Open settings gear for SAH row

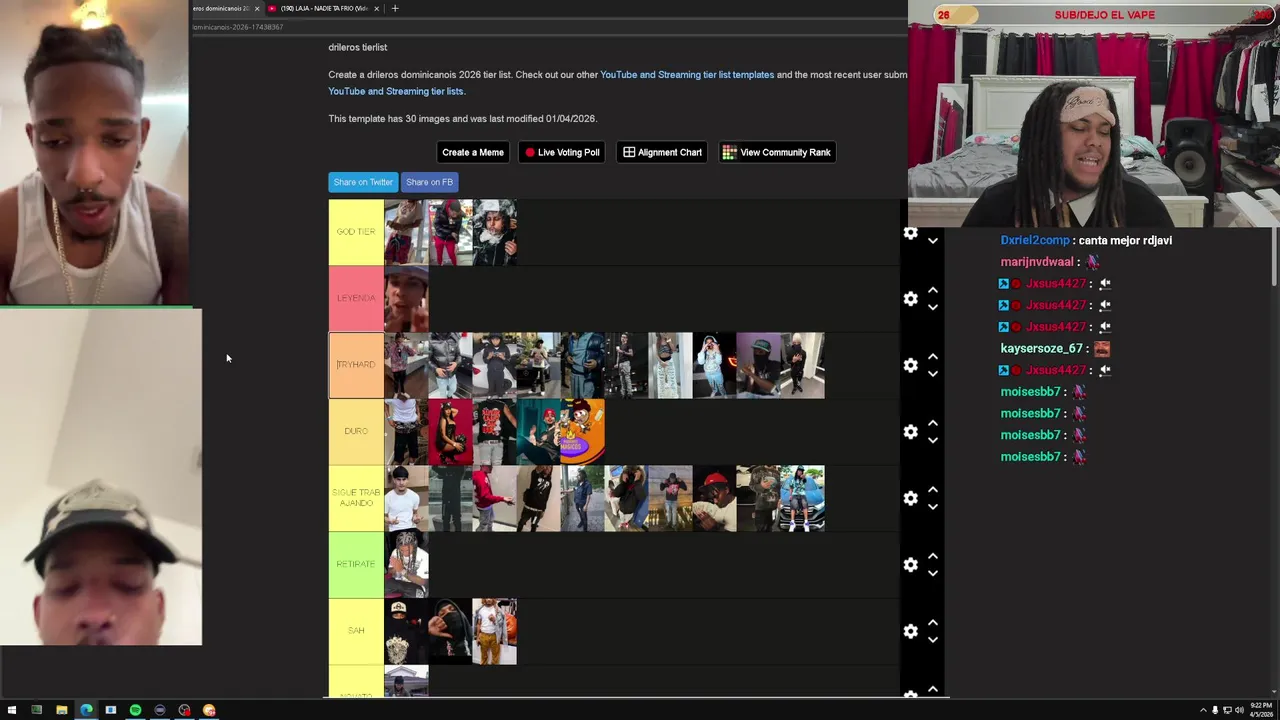tap(910, 631)
